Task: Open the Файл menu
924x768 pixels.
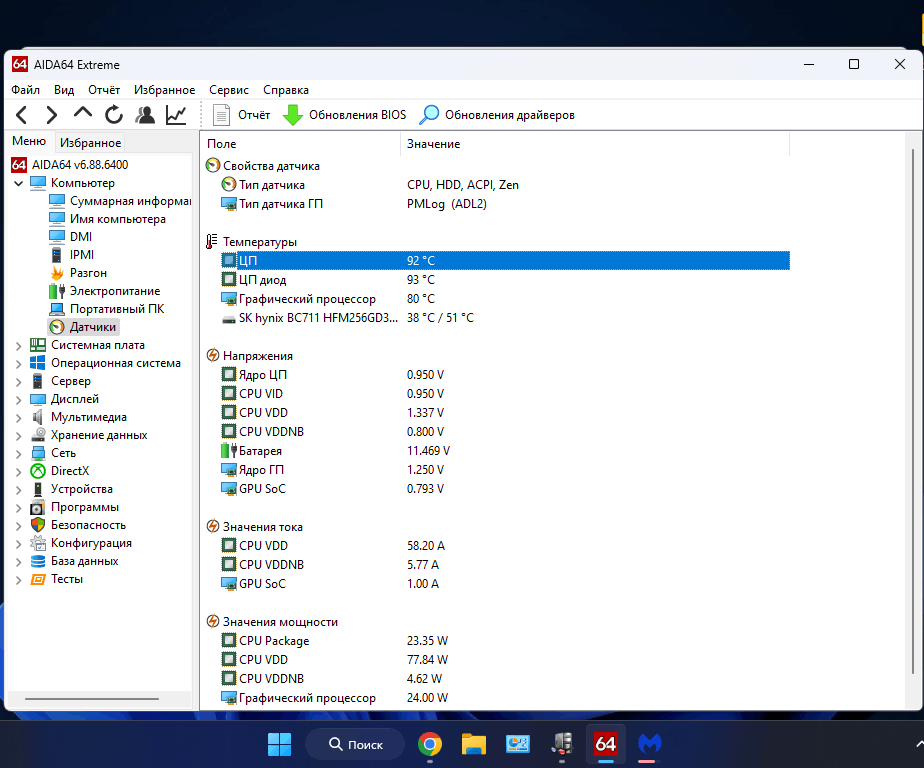Action: [25, 90]
